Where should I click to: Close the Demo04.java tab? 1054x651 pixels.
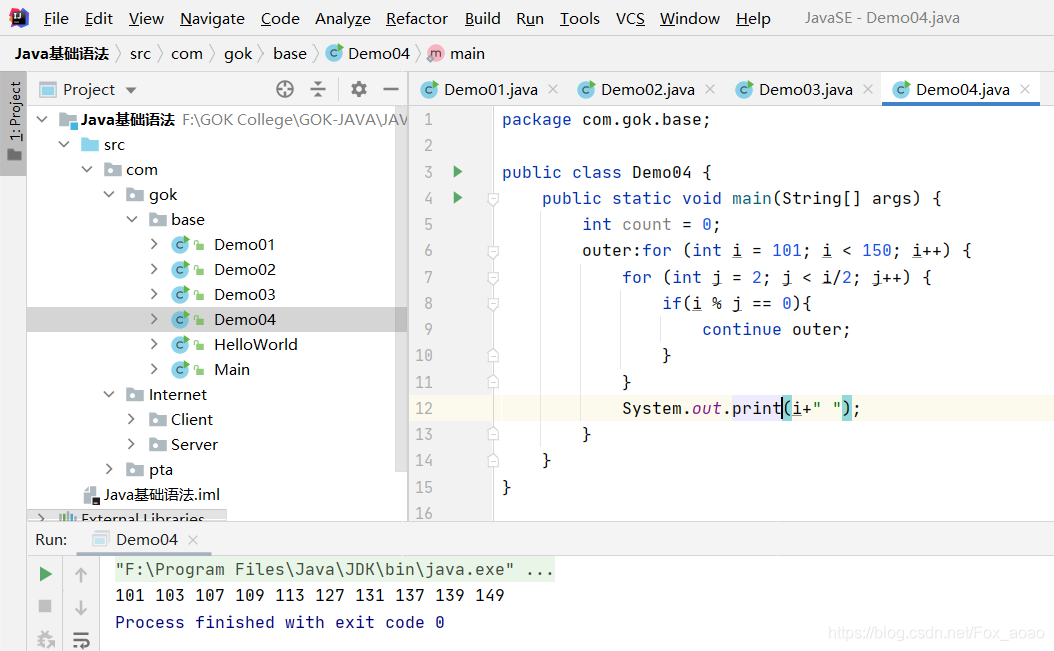tap(1025, 89)
